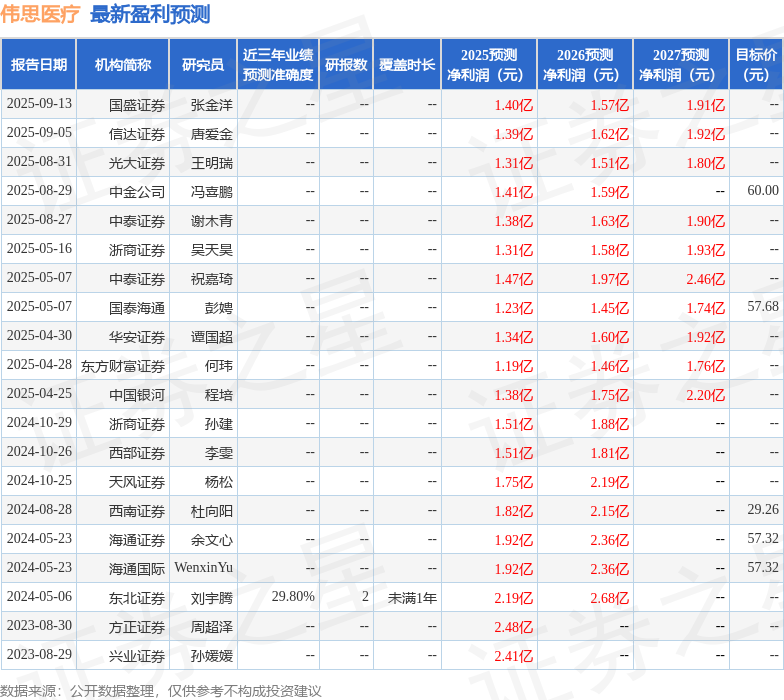Screen dimensions: 784x700
Task: Click 2026 forecast value 2.68亿
Action: click(x=610, y=598)
